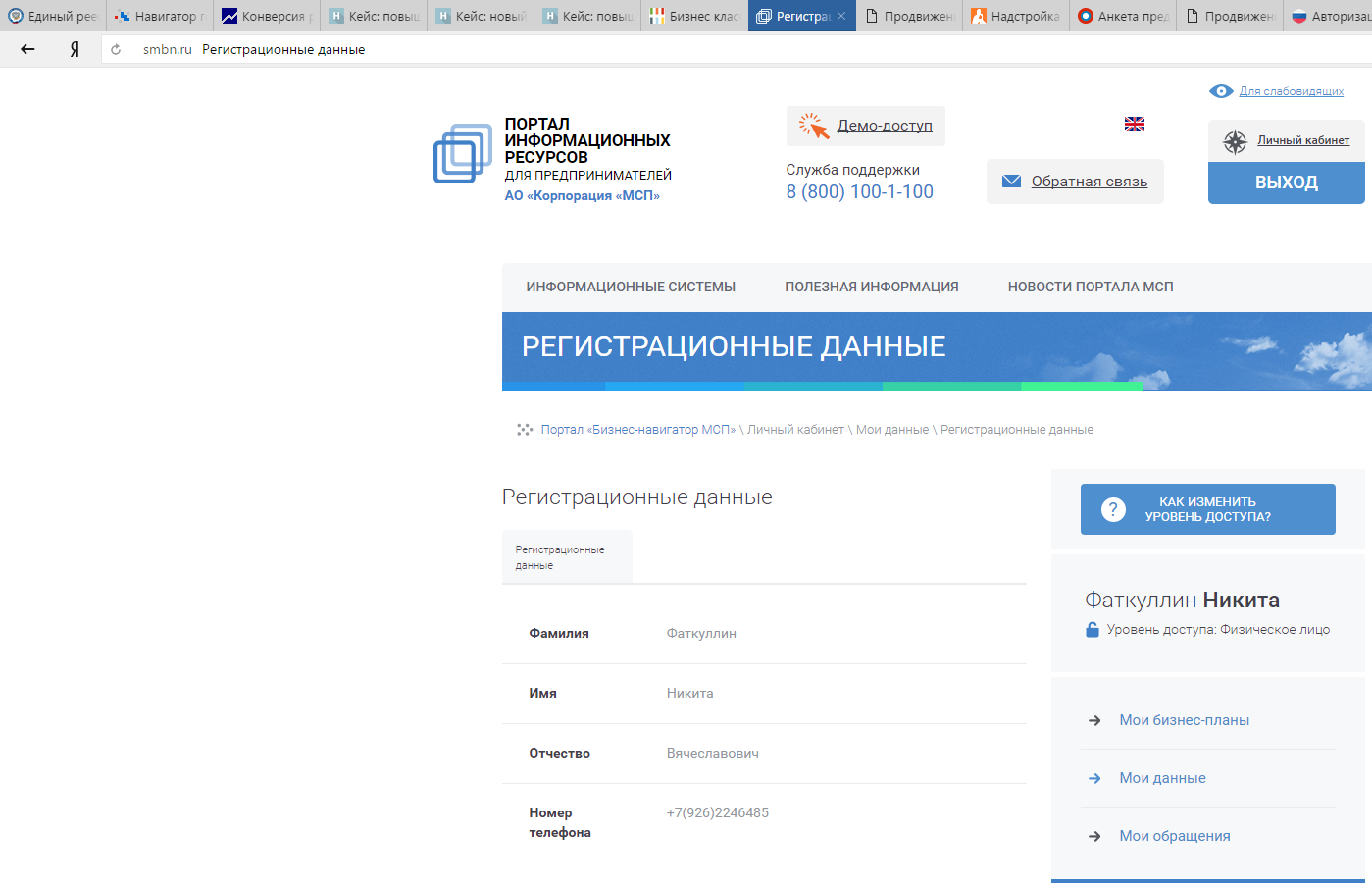Open Мои обращения in the sidebar

point(1174,836)
